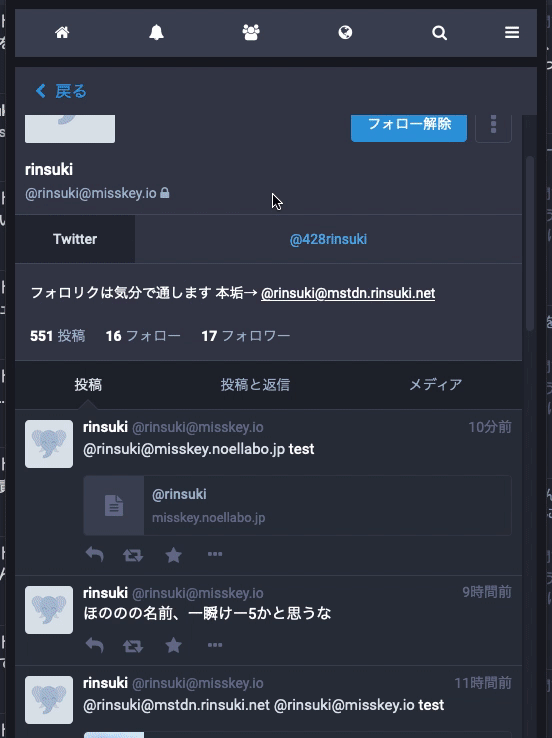Open the misskey.noellabo.jp link card

tap(297, 505)
